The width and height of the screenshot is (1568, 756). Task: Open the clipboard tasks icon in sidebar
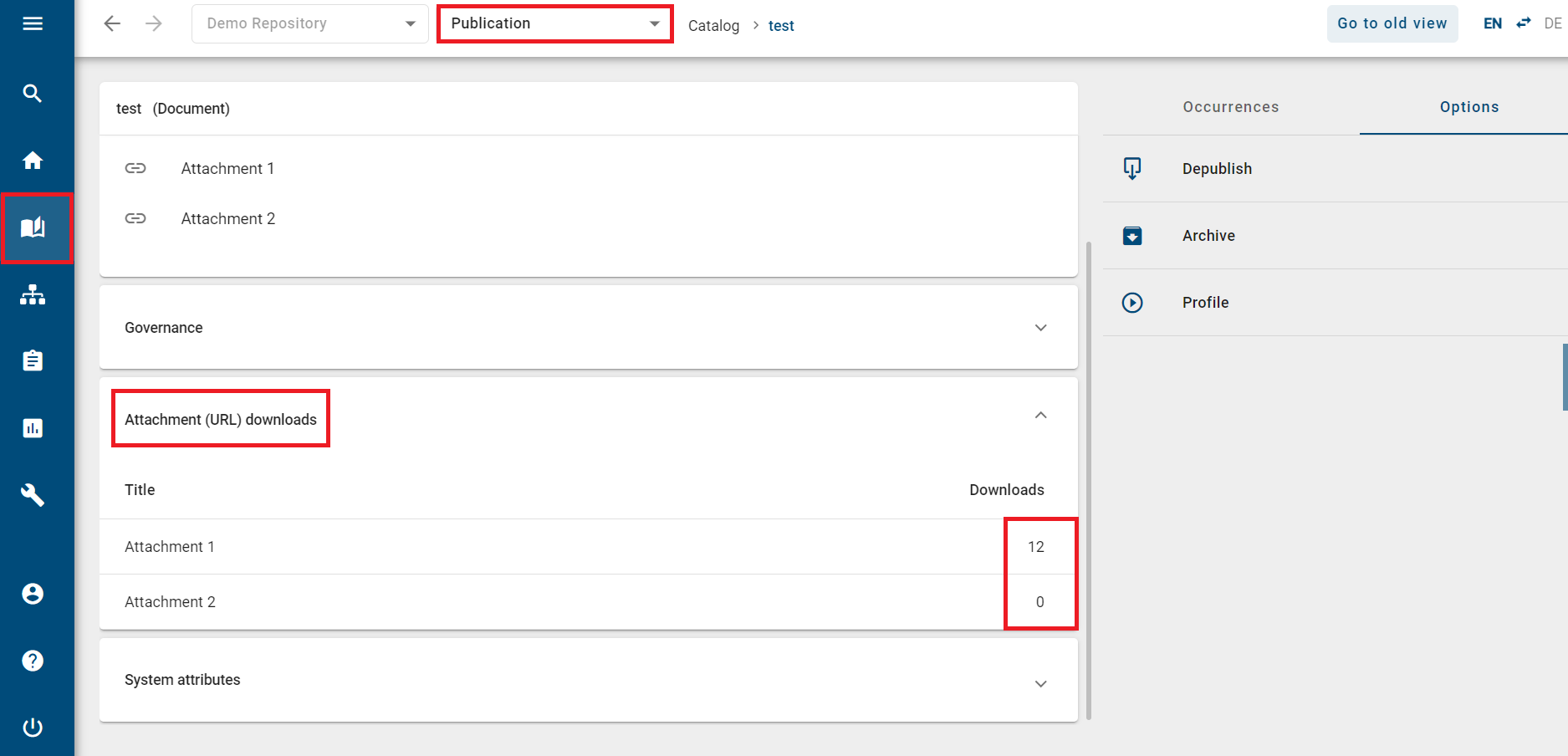coord(33,360)
